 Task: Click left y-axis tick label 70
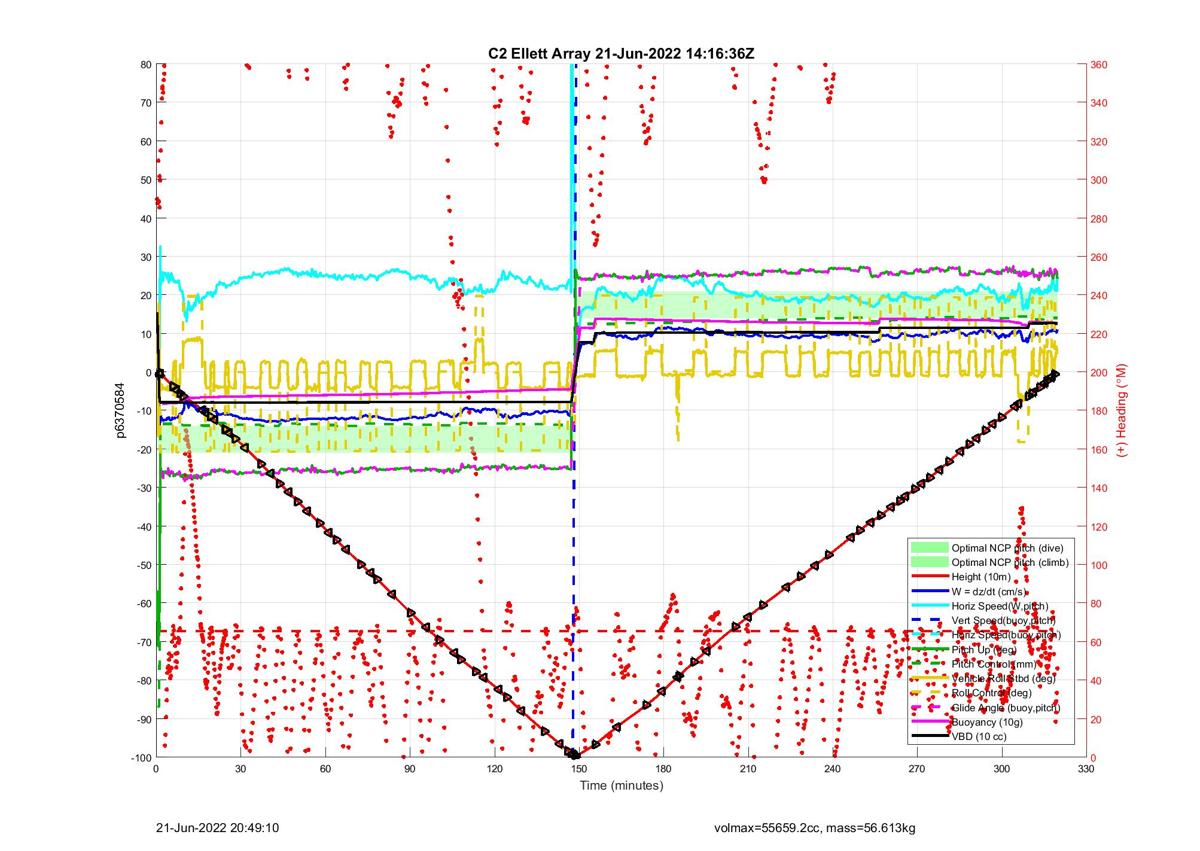tap(146, 103)
